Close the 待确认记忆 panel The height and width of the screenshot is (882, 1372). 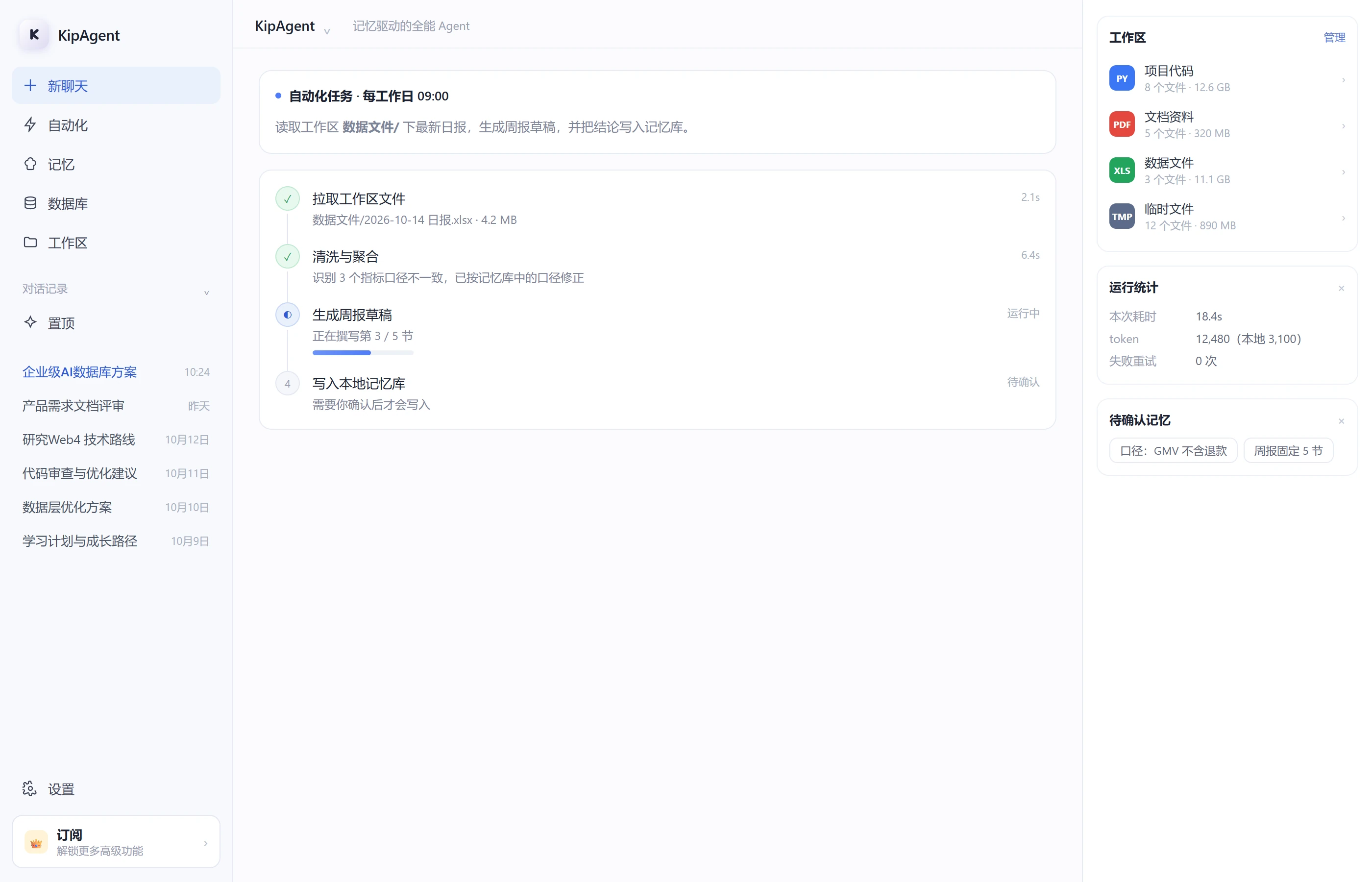[1341, 421]
